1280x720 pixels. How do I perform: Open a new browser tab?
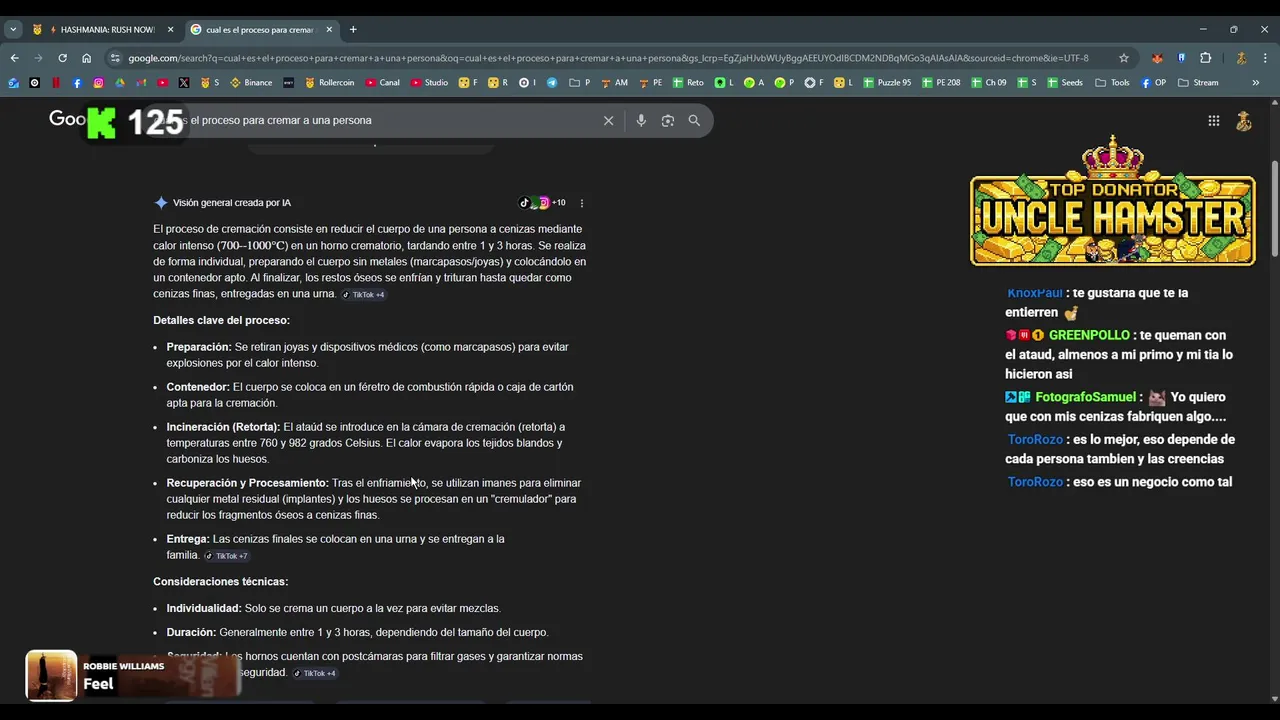pyautogui.click(x=353, y=30)
